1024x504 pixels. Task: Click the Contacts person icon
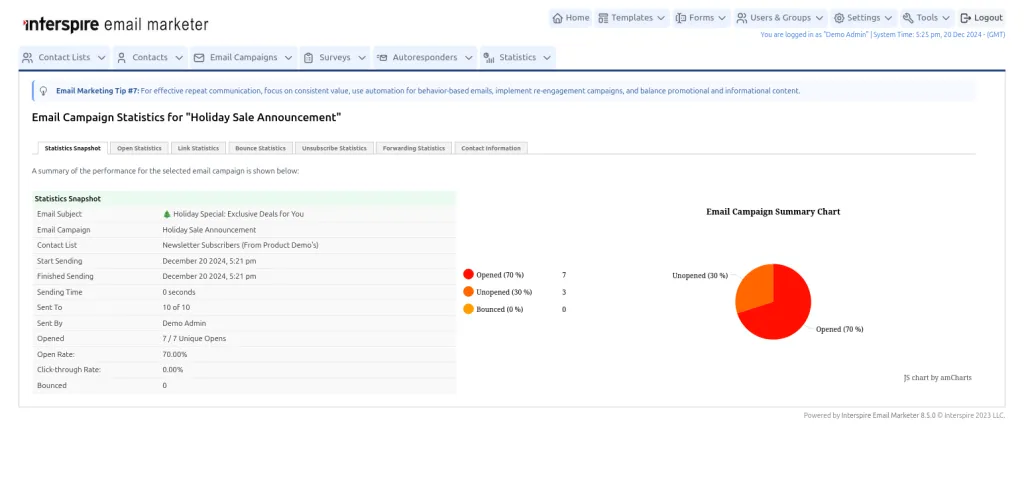click(121, 57)
